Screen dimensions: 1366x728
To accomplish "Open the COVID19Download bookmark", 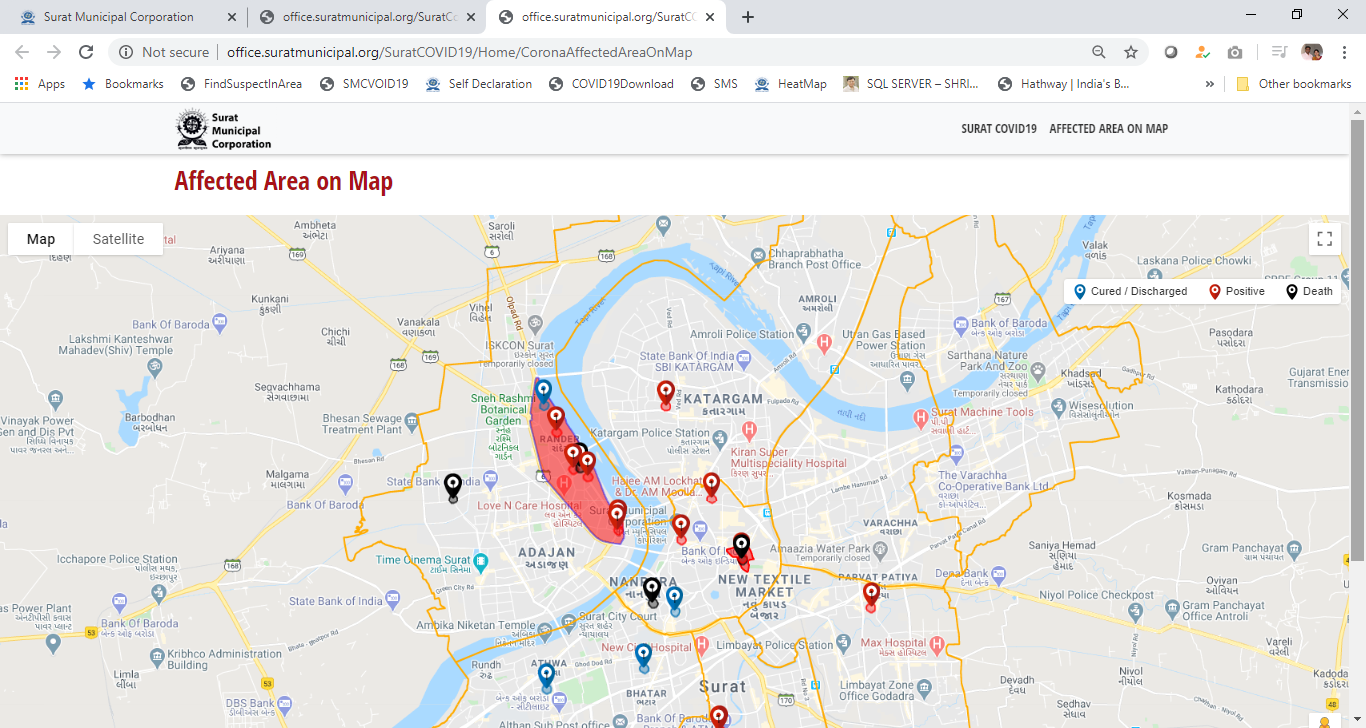I will click(611, 84).
